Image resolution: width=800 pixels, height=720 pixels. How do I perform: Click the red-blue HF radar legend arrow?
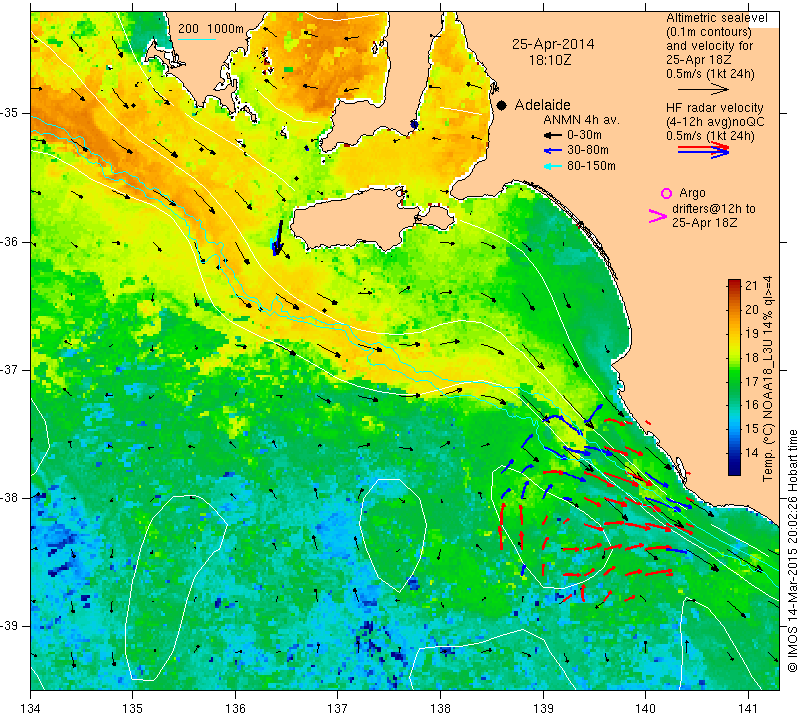tap(704, 150)
